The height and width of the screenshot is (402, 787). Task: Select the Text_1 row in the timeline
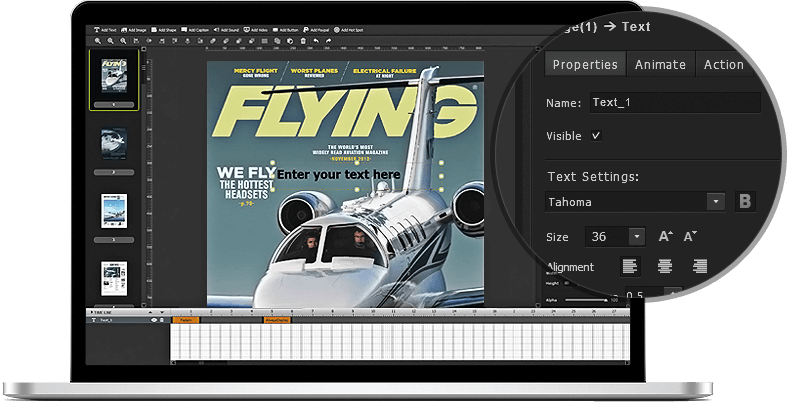(128, 320)
